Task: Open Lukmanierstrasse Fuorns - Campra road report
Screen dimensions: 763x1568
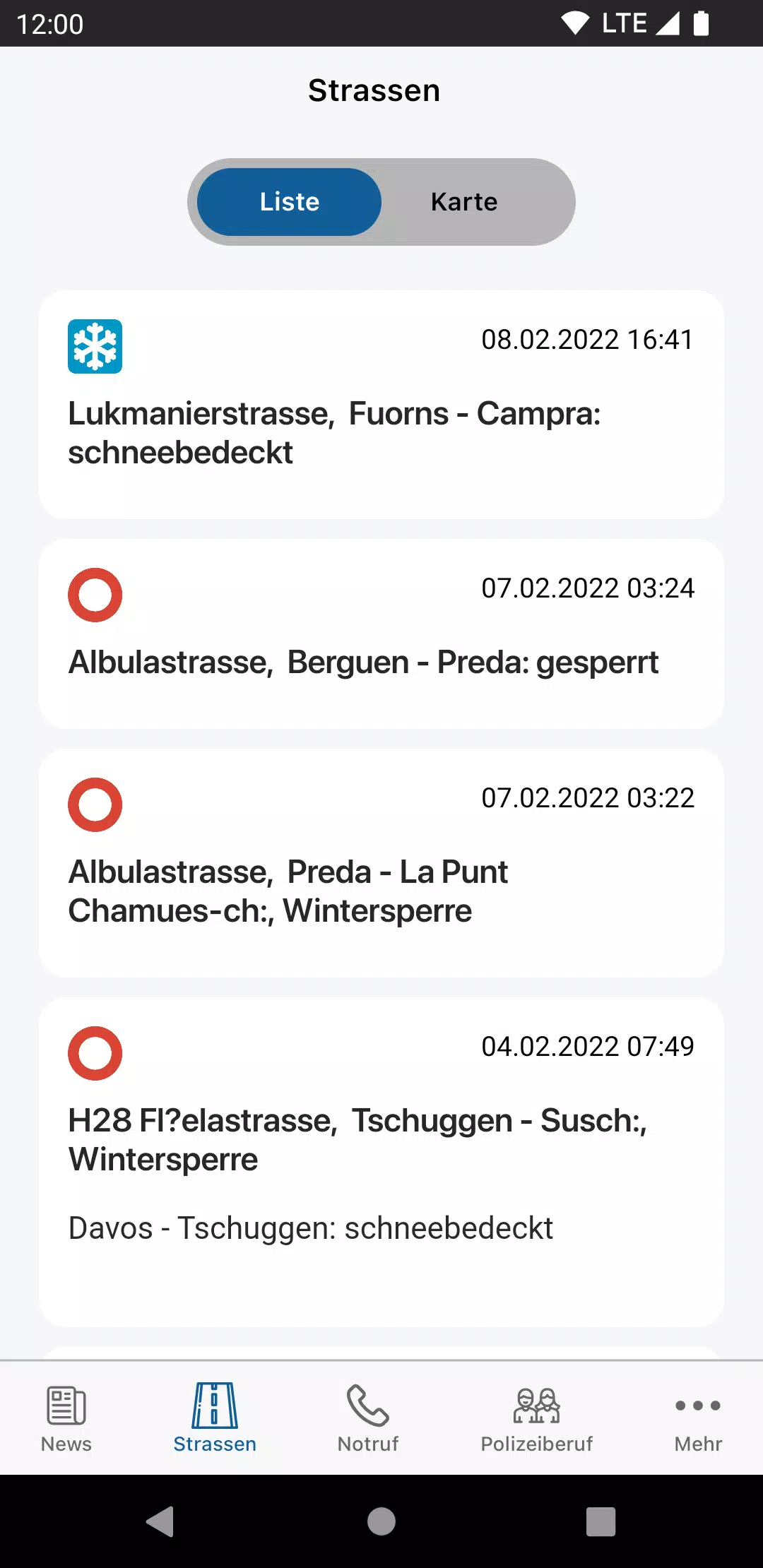Action: 333,432
